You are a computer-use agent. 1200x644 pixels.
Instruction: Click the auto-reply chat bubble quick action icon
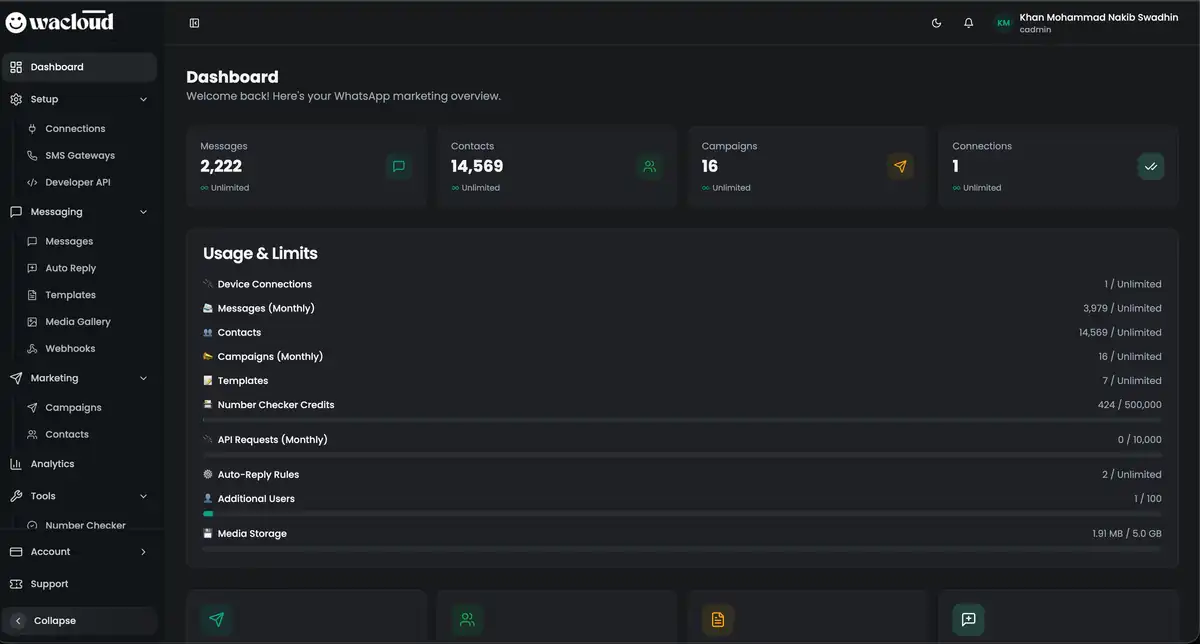pos(967,619)
